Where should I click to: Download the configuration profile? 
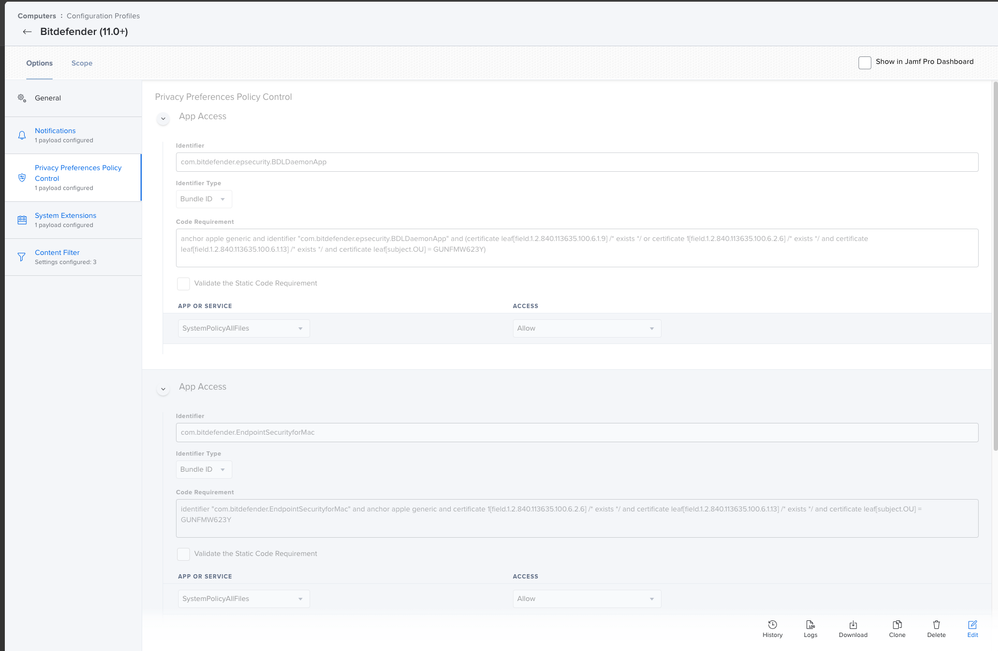(853, 629)
